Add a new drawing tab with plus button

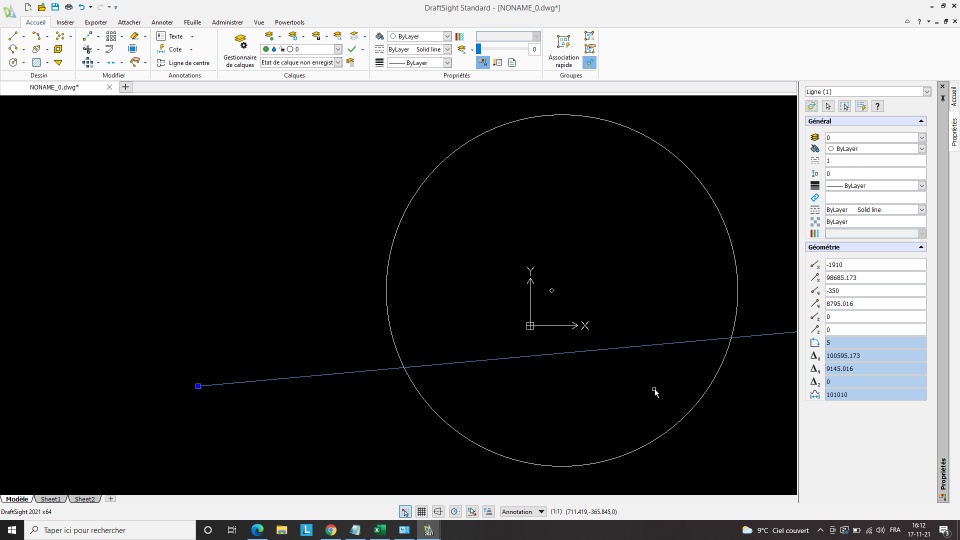pyautogui.click(x=126, y=87)
